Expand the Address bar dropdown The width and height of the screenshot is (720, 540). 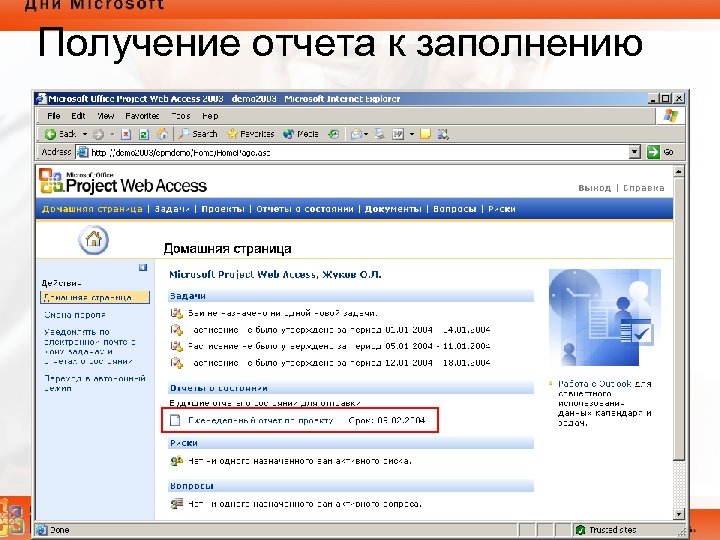(635, 152)
